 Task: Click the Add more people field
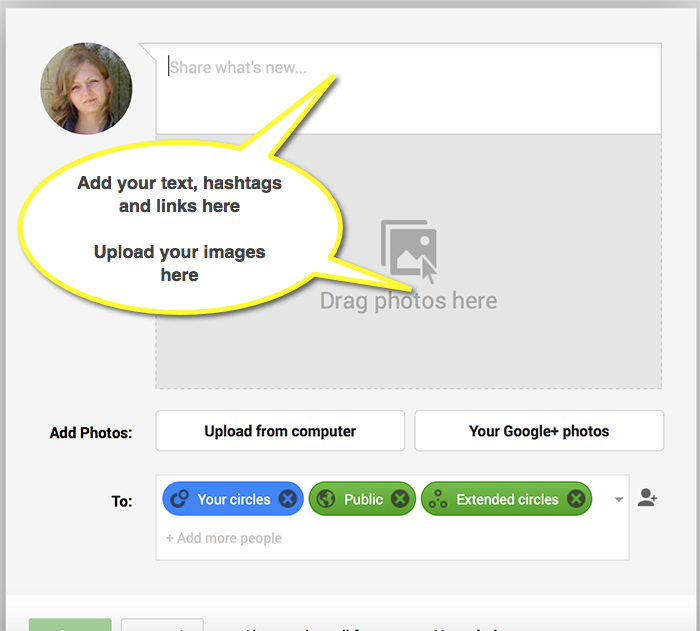tap(225, 538)
